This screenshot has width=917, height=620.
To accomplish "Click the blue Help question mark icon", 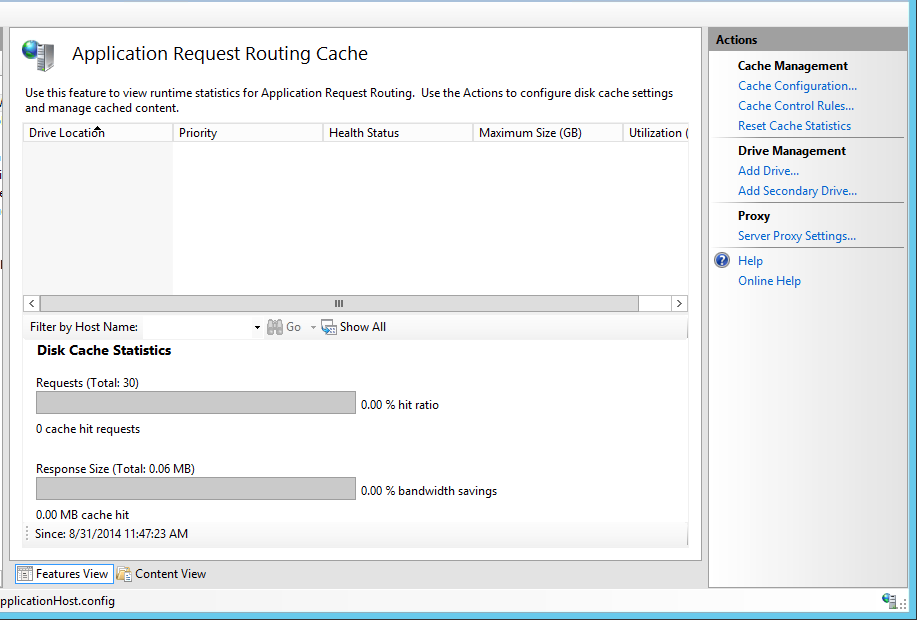I will coord(722,260).
